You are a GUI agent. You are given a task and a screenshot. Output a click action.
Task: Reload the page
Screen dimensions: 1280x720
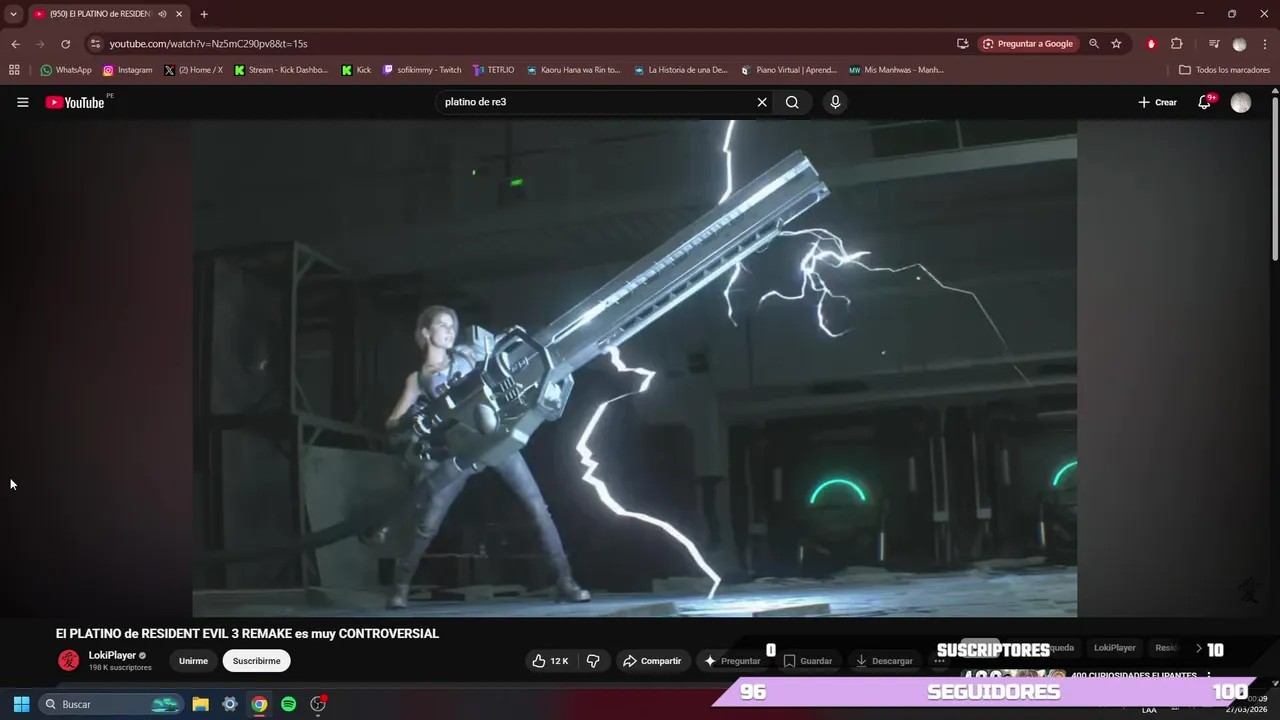pyautogui.click(x=66, y=44)
